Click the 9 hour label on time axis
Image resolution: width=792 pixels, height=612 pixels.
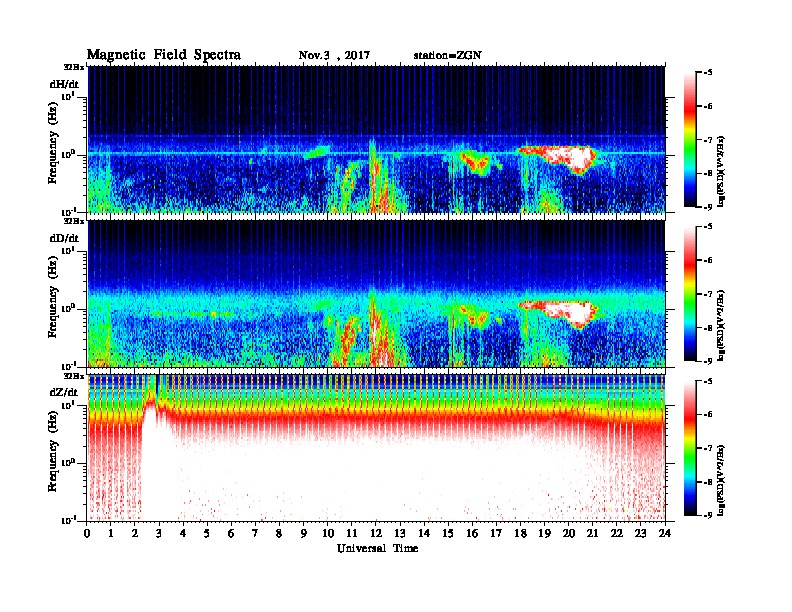click(304, 534)
